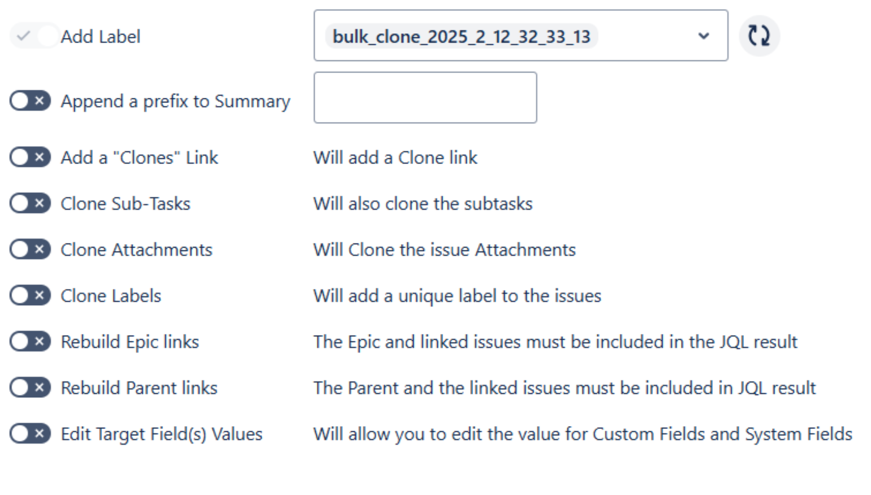
Task: Click the regenerate label refresh icon
Action: [760, 36]
